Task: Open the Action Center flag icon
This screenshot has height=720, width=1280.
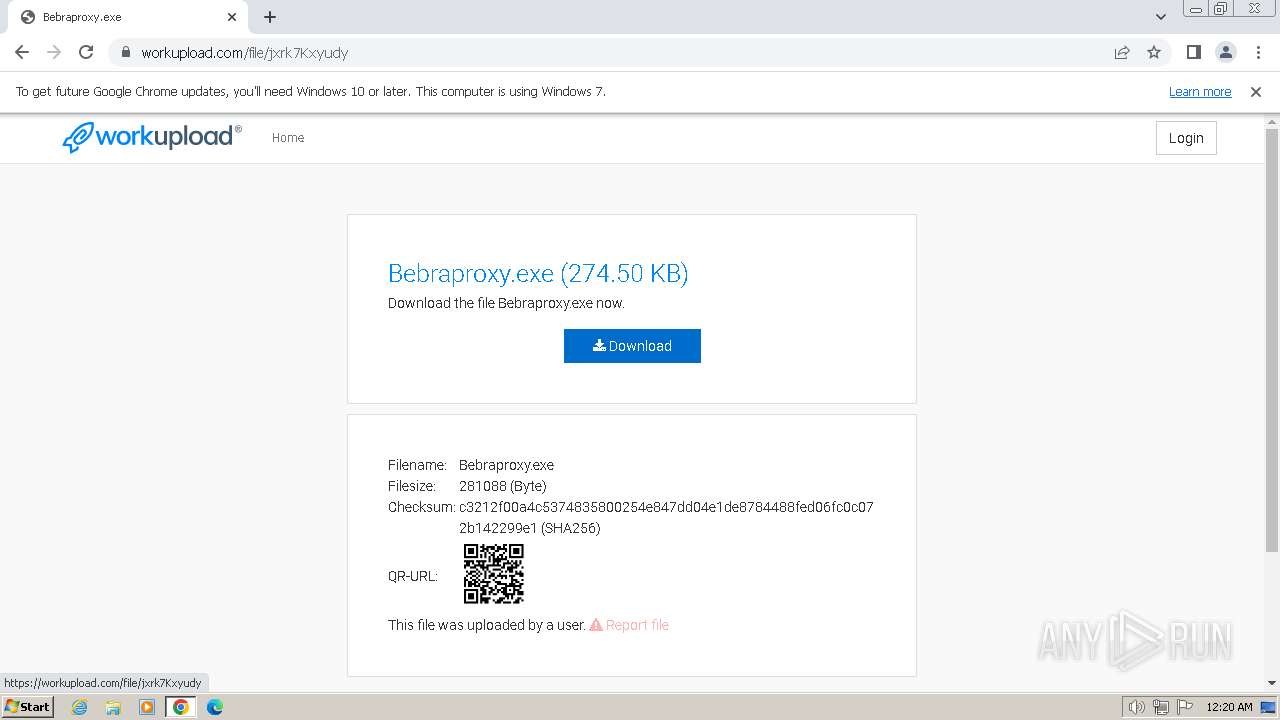Action: (1185, 707)
